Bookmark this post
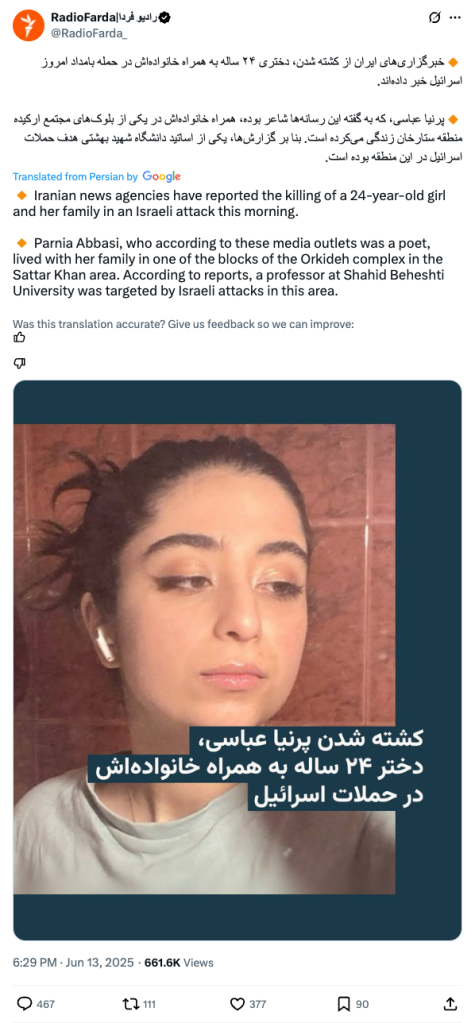 [344, 1003]
